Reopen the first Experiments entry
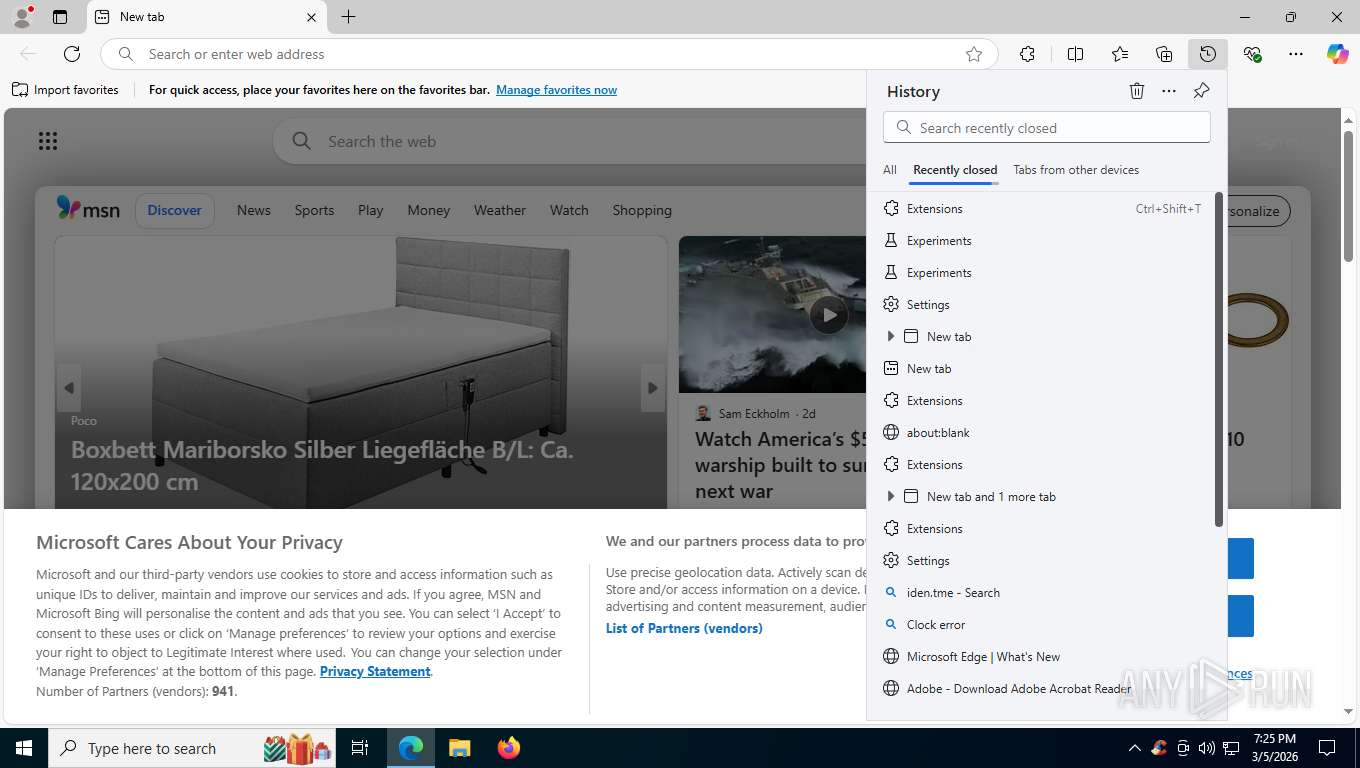The width and height of the screenshot is (1360, 768). pos(1042,241)
